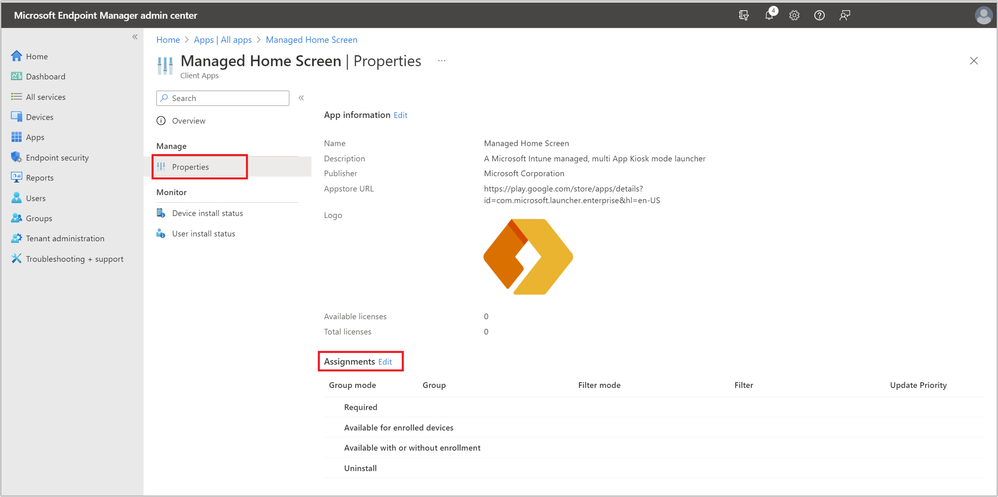Viewport: 998px width, 497px height.
Task: Go to Devices in left navigation
Action: coord(40,117)
